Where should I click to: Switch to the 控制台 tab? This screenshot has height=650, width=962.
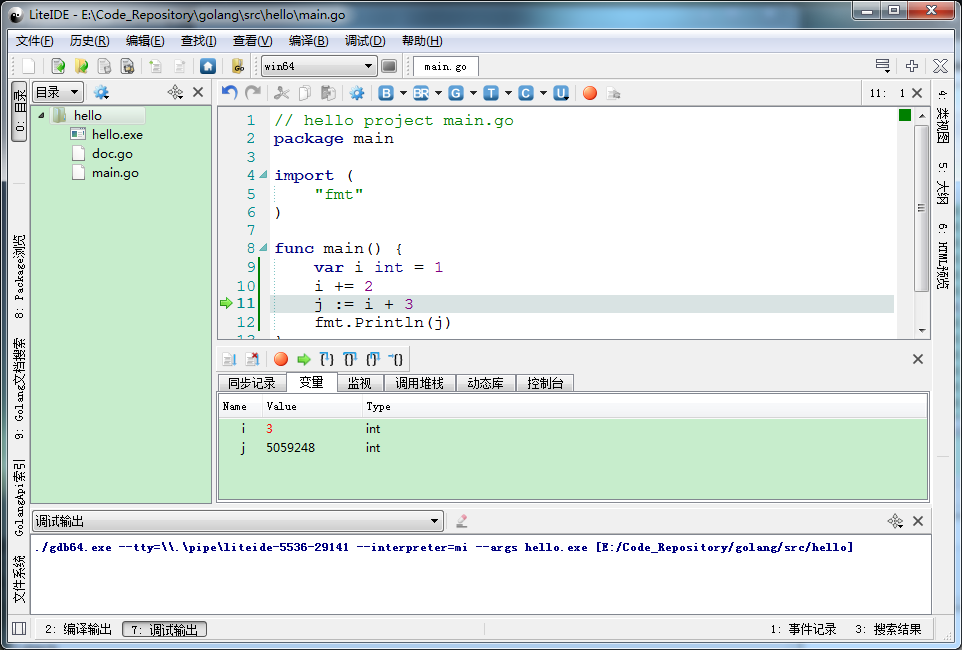[545, 383]
